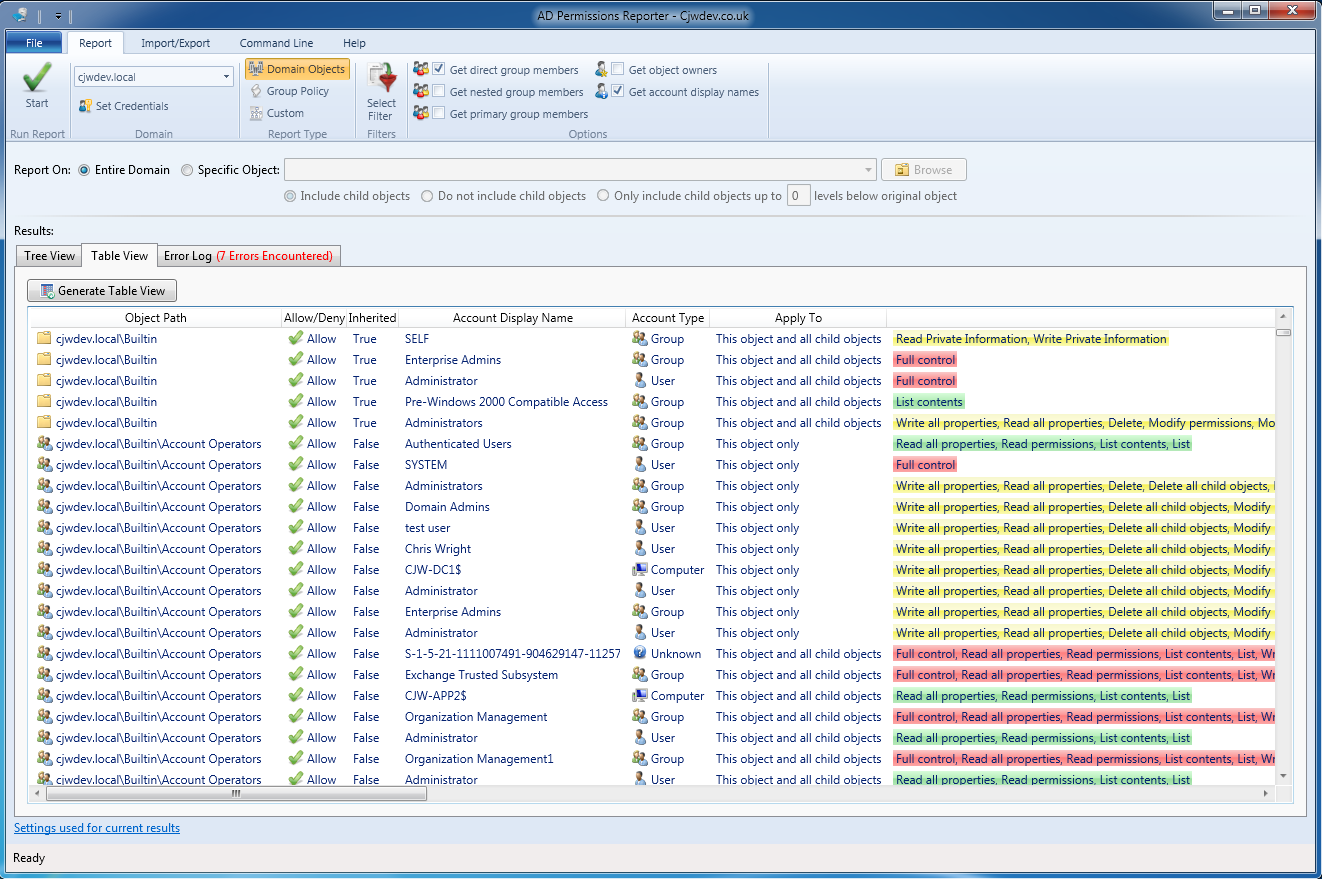Switch to the Tree View tab
The image size is (1322, 879).
49,256
